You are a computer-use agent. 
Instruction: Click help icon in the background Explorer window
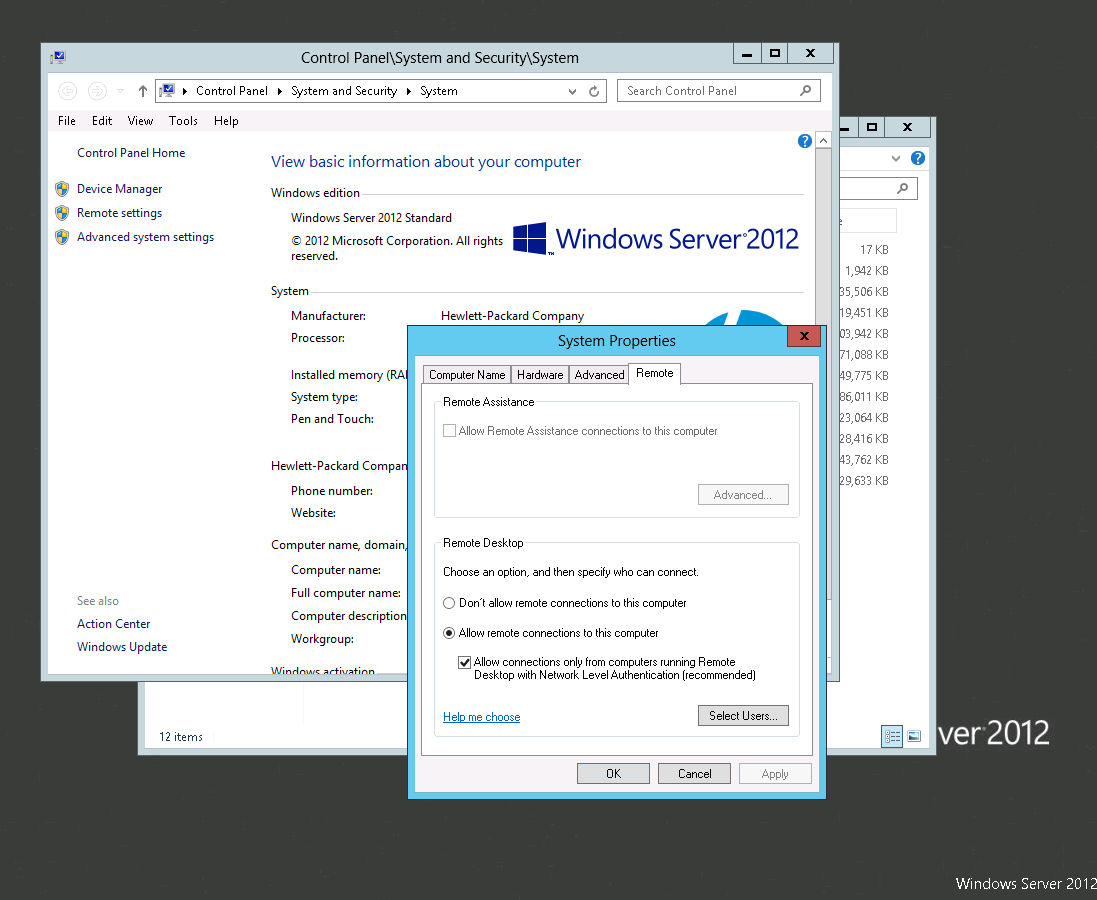(918, 158)
